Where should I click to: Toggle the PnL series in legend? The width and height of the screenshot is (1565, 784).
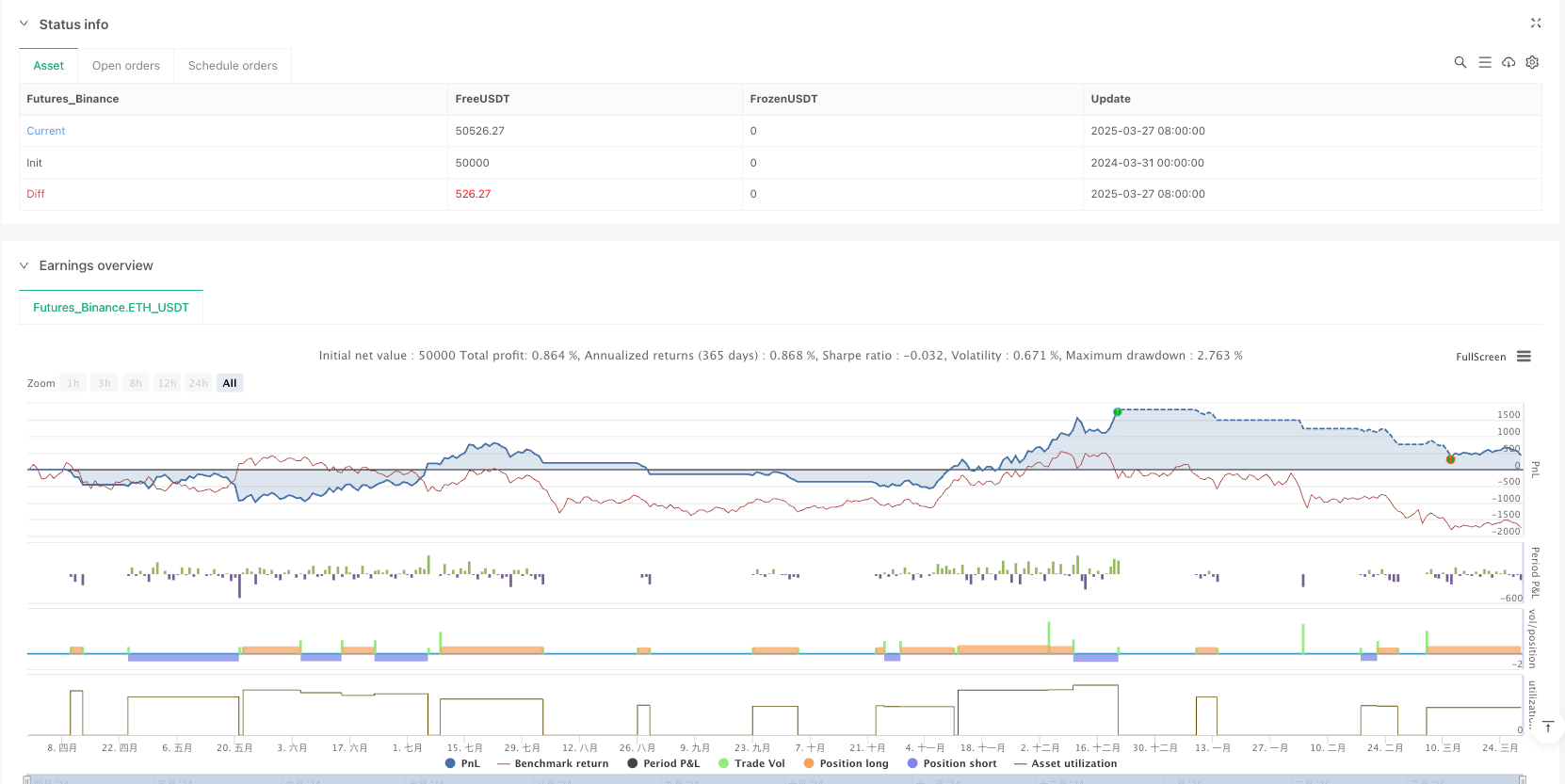pyautogui.click(x=462, y=763)
